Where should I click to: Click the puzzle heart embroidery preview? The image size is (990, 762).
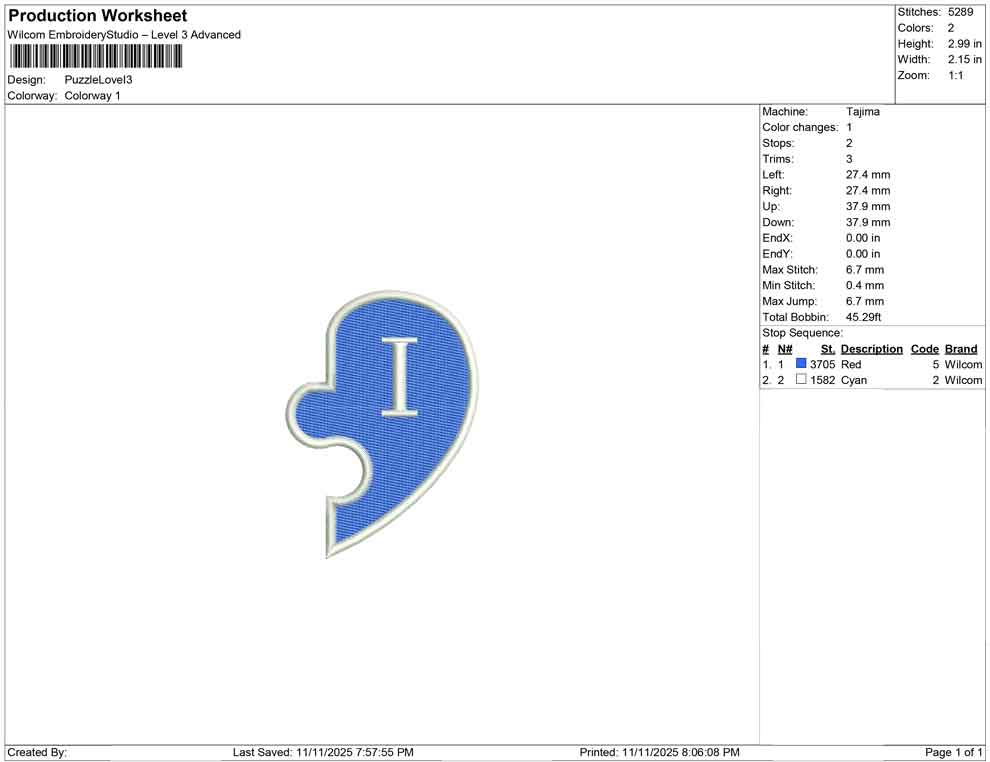coord(382,424)
